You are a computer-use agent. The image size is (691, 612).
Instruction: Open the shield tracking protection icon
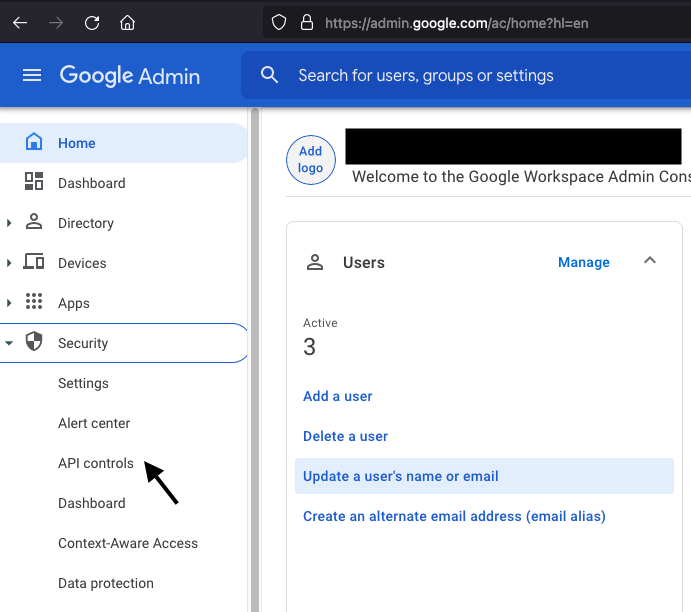[279, 22]
